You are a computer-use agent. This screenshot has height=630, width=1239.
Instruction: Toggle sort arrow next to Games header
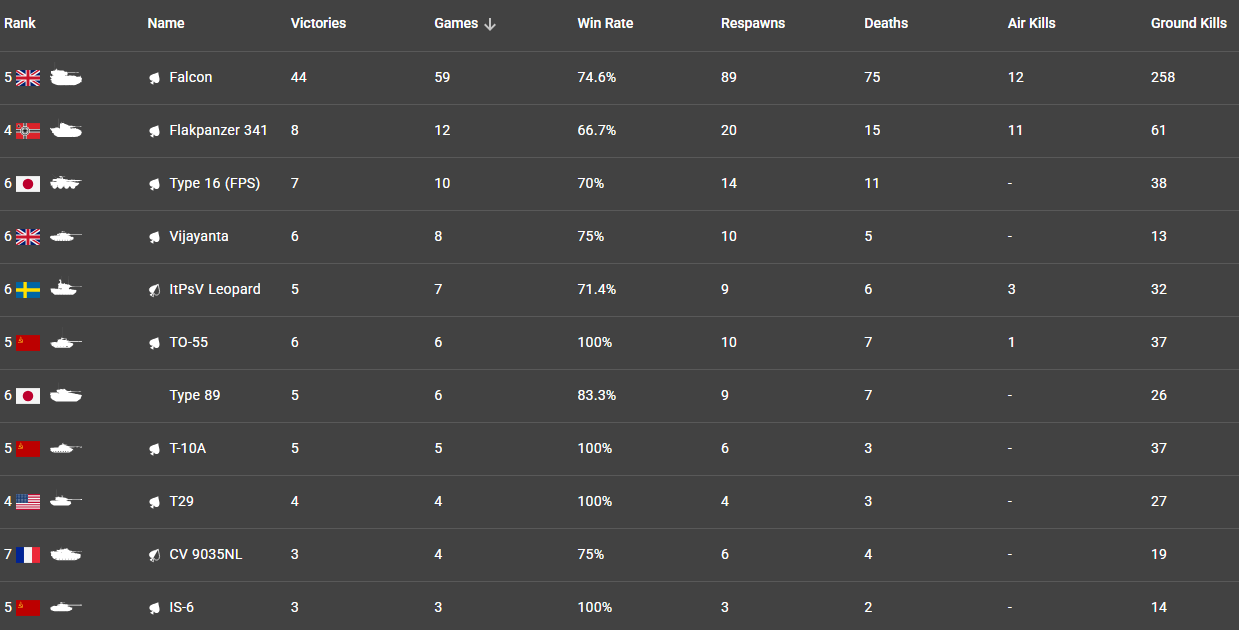(490, 24)
